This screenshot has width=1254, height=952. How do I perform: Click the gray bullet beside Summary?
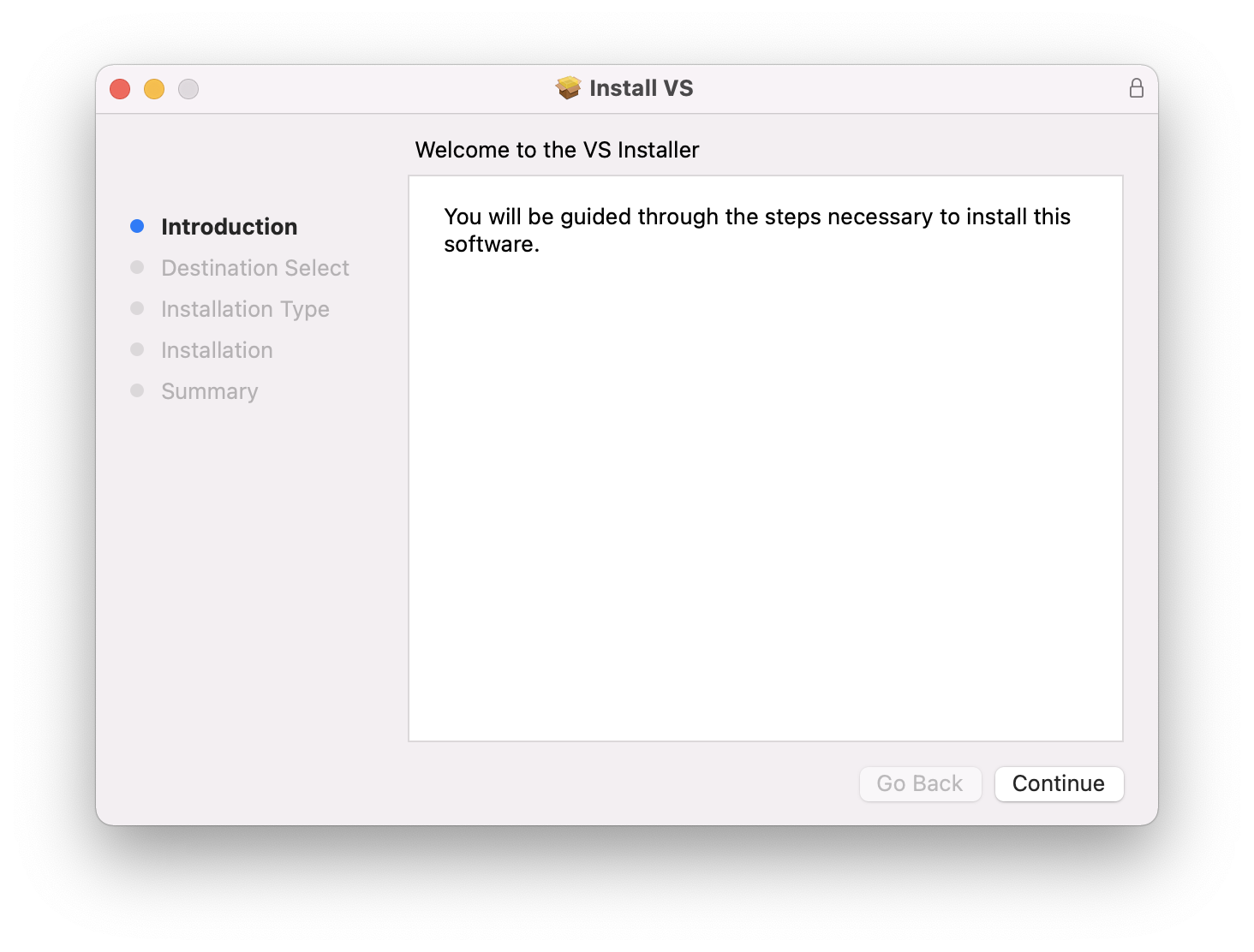137,390
